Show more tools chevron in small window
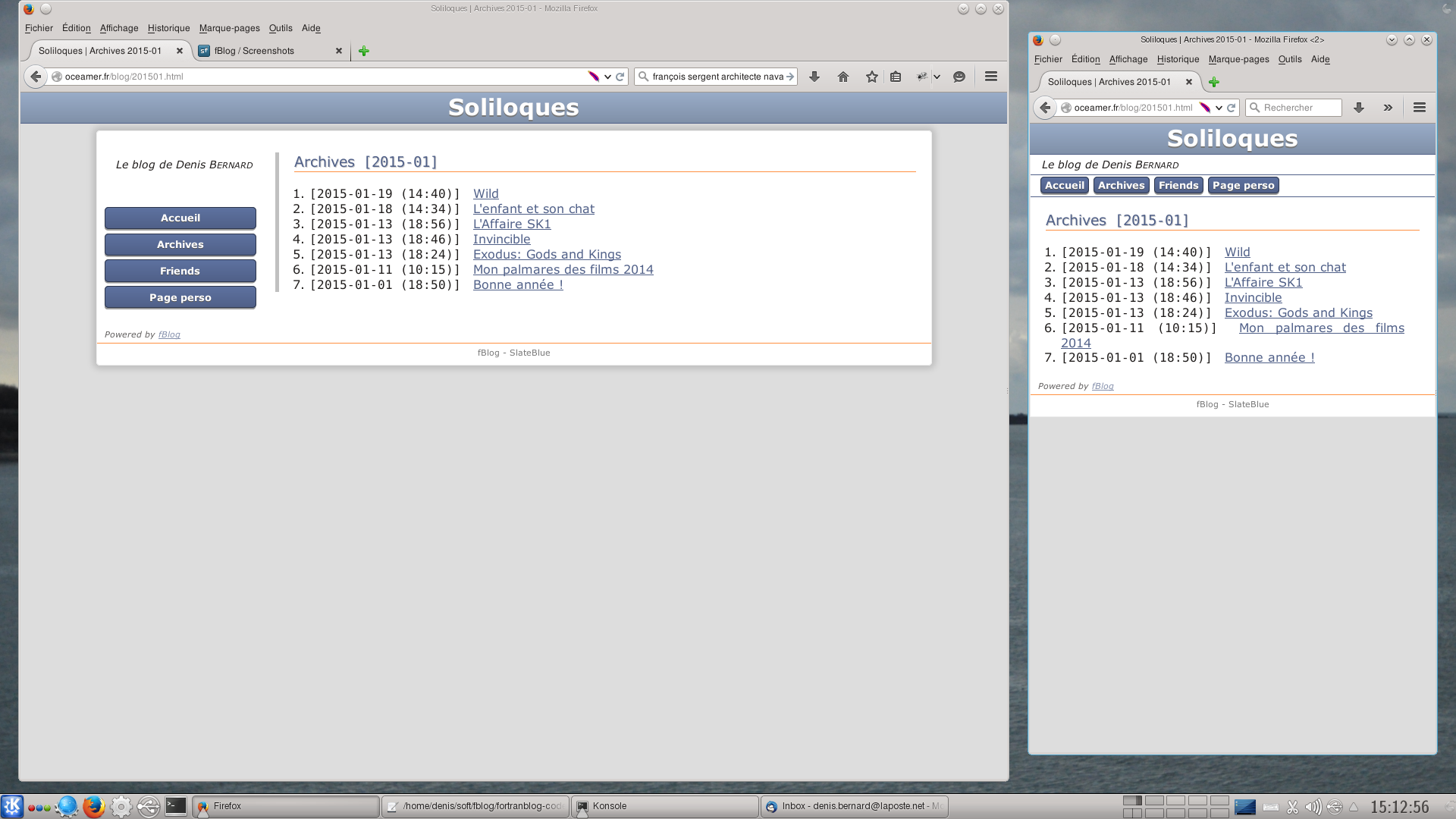 pyautogui.click(x=1388, y=108)
